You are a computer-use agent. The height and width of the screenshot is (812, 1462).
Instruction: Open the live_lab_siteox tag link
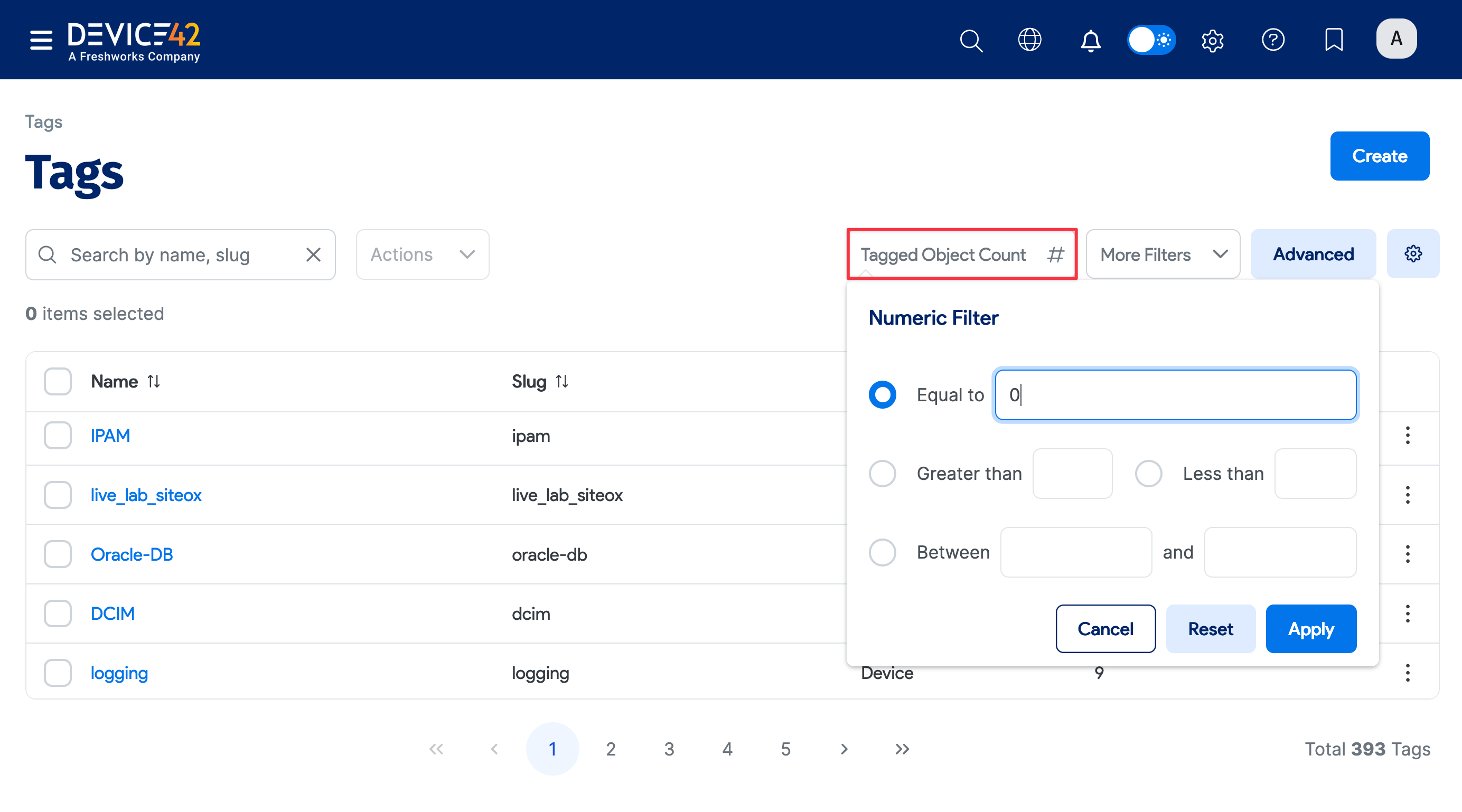[146, 495]
